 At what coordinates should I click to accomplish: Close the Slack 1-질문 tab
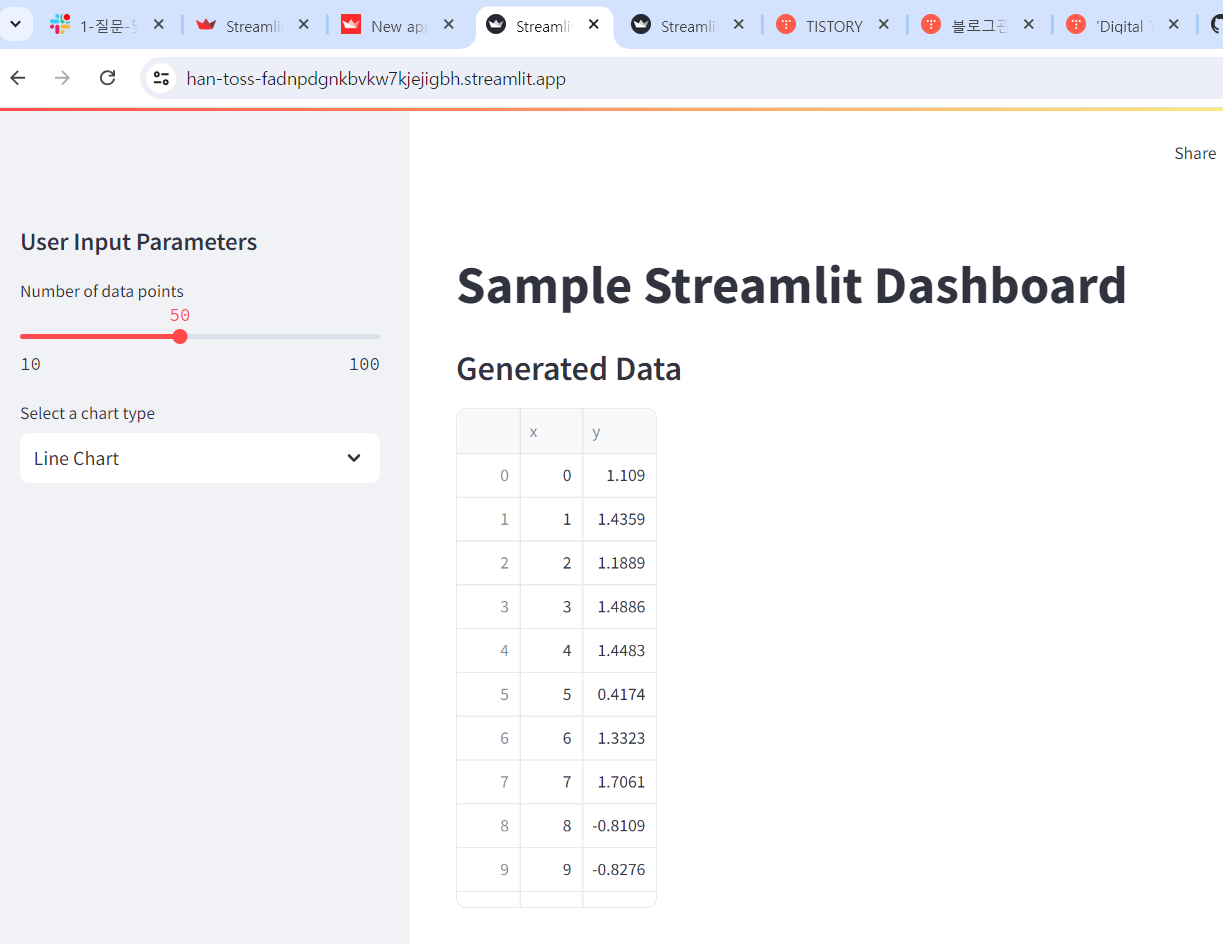click(x=158, y=24)
